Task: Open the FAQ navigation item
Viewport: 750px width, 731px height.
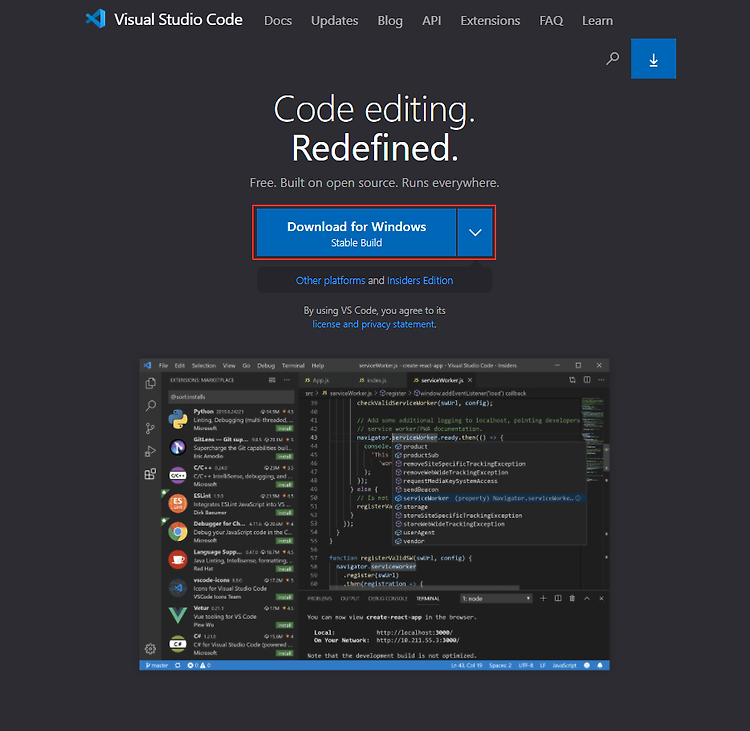Action: pos(551,21)
